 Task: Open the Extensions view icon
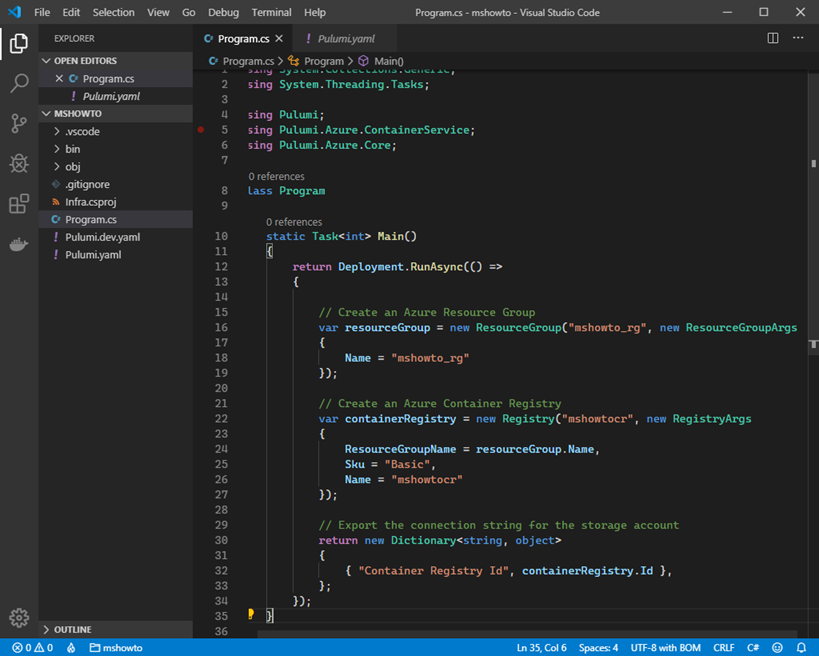click(x=19, y=204)
